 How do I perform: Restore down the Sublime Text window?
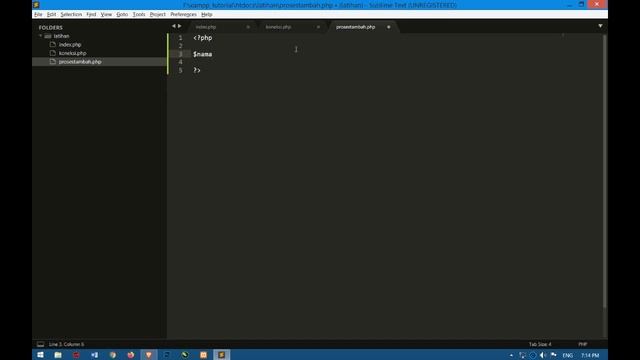pyautogui.click(x=581, y=4)
